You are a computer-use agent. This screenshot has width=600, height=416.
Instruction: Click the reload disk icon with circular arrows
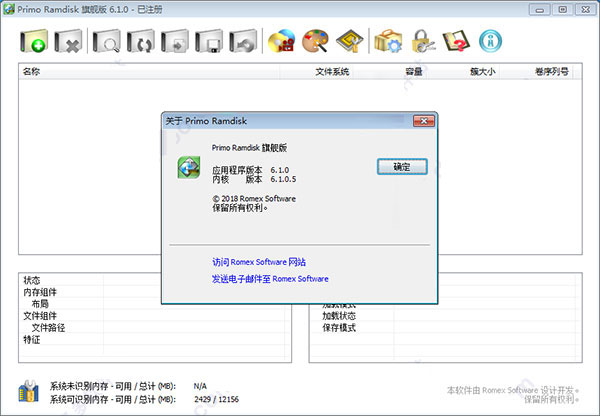[x=140, y=41]
